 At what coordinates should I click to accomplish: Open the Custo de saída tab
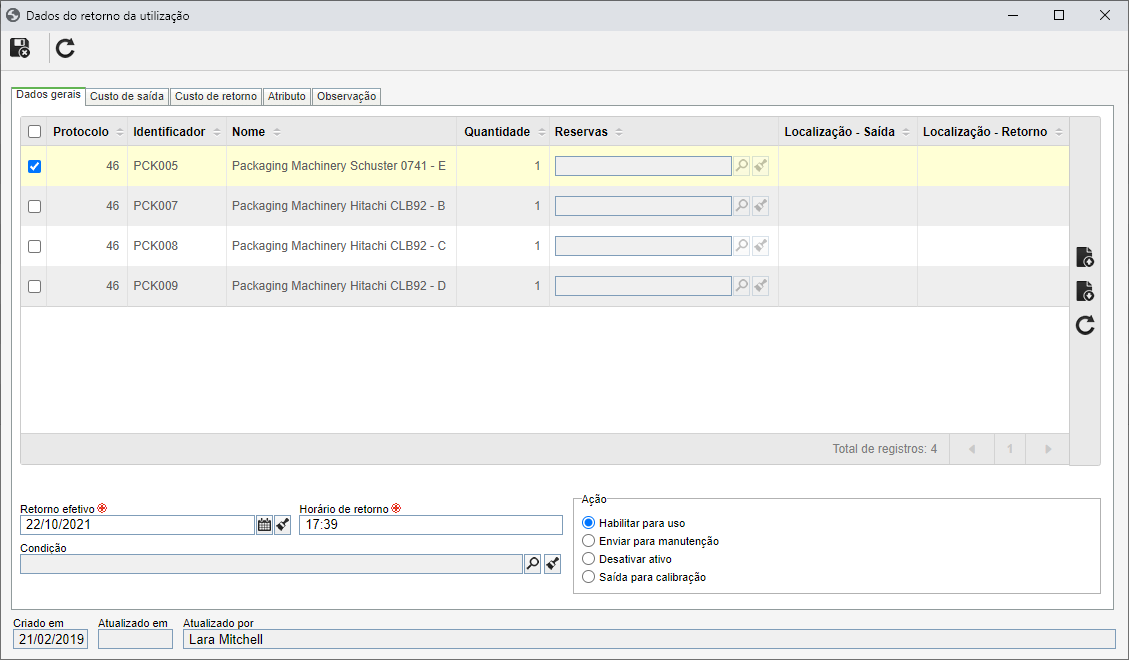pyautogui.click(x=127, y=96)
